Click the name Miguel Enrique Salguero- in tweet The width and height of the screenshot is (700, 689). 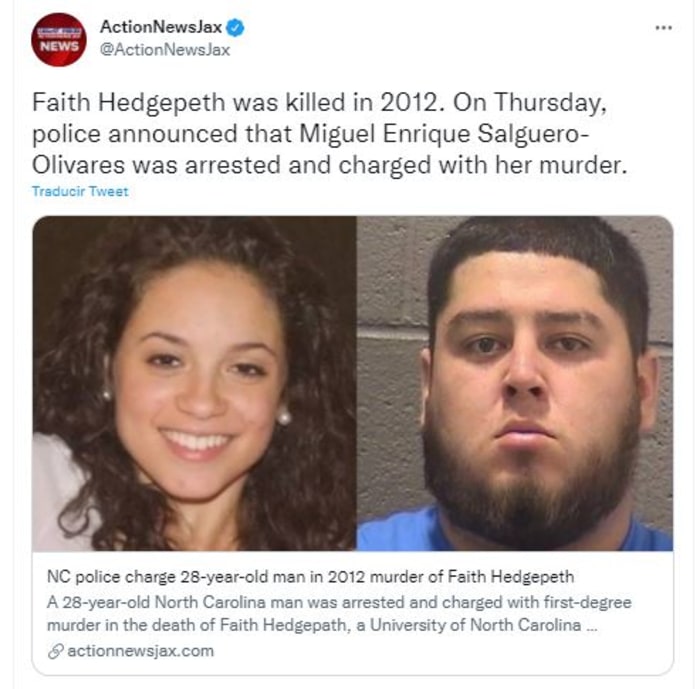(444, 134)
